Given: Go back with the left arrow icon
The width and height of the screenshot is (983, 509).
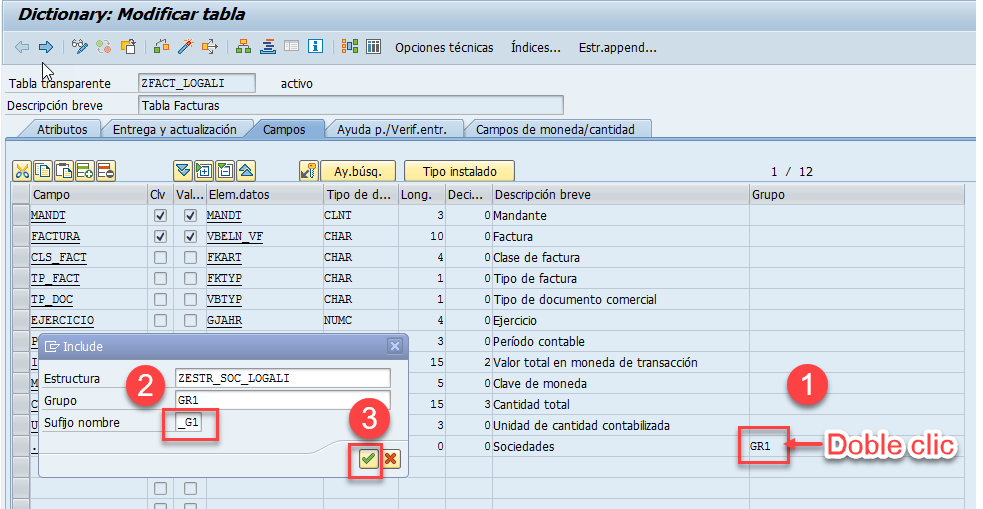Looking at the screenshot, I should pyautogui.click(x=22, y=47).
